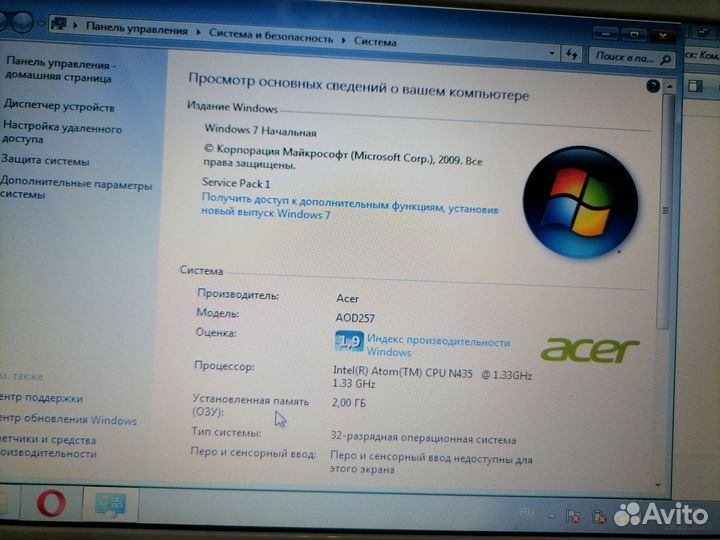The image size is (720, 540).
Task: Click 32-разрядная операционная система text
Action: 423,438
